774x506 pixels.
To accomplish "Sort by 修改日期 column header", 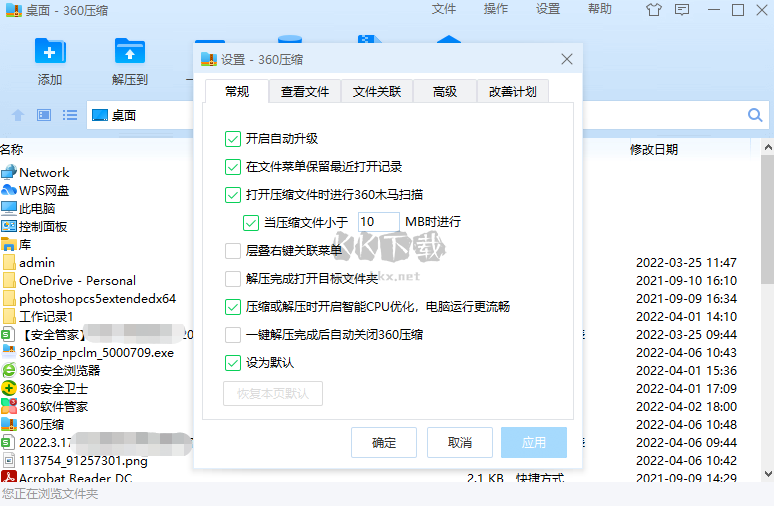I will click(654, 150).
